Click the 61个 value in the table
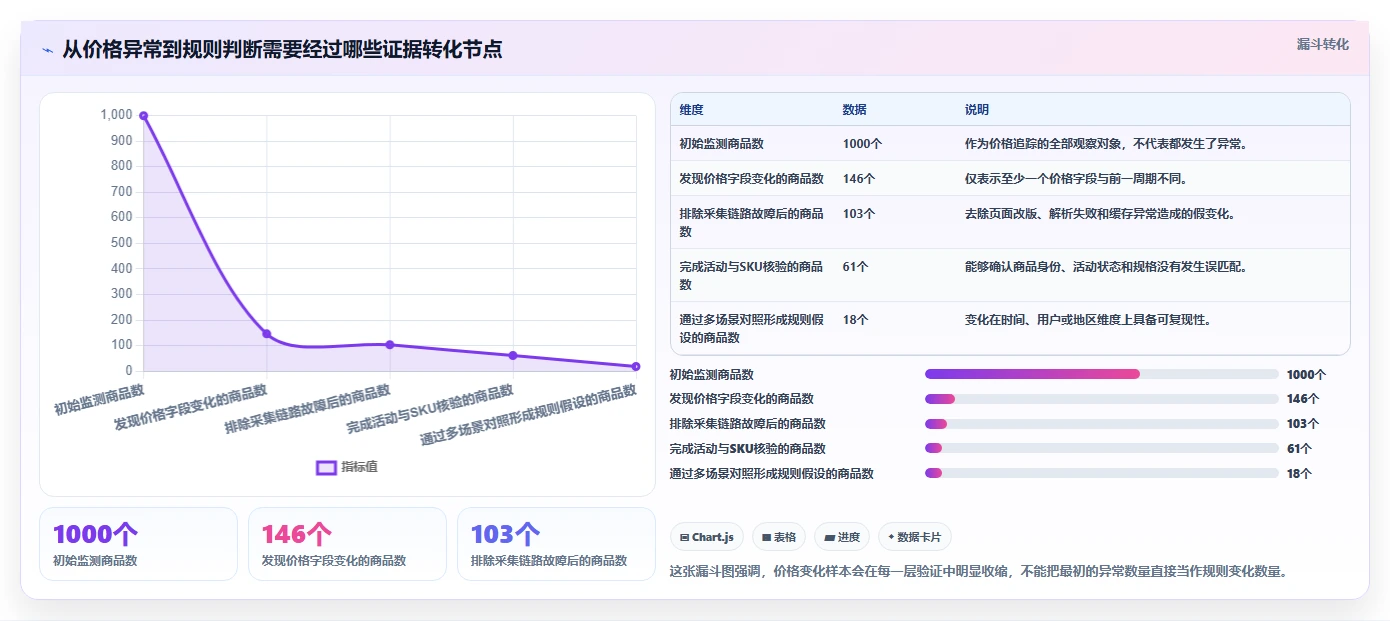This screenshot has height=621, width=1390. [x=856, y=267]
